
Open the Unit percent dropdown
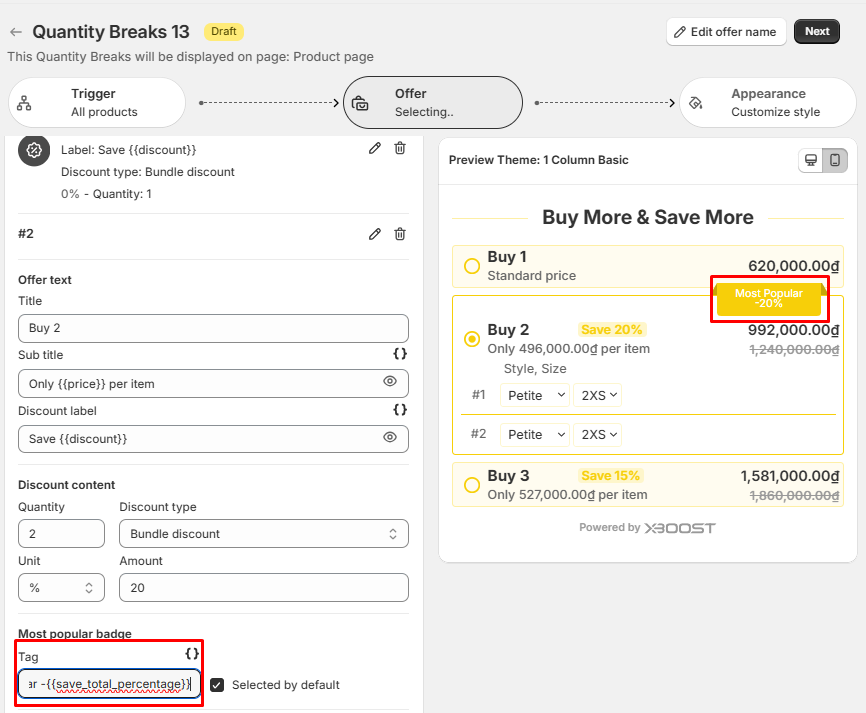point(61,588)
